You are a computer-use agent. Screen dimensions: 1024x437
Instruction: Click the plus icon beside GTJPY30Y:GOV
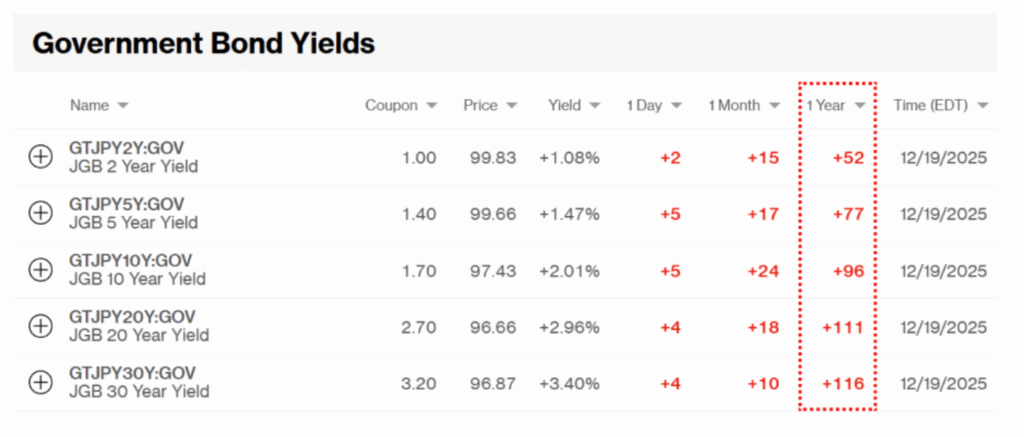[x=40, y=382]
